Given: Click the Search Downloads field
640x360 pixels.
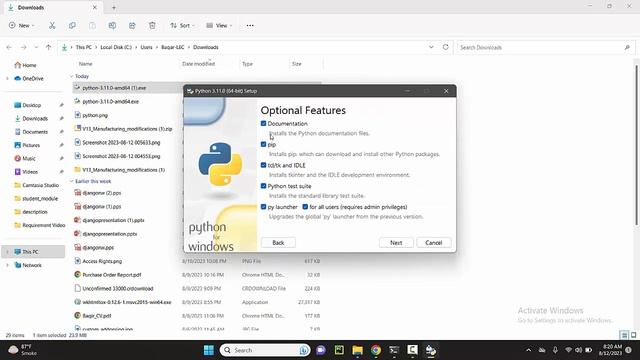Looking at the screenshot, I should click(x=546, y=47).
